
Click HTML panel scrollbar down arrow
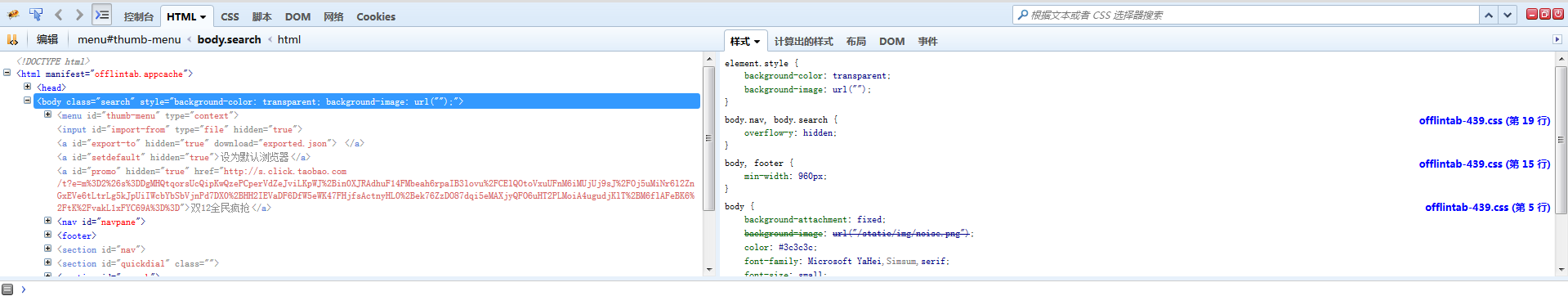(708, 269)
